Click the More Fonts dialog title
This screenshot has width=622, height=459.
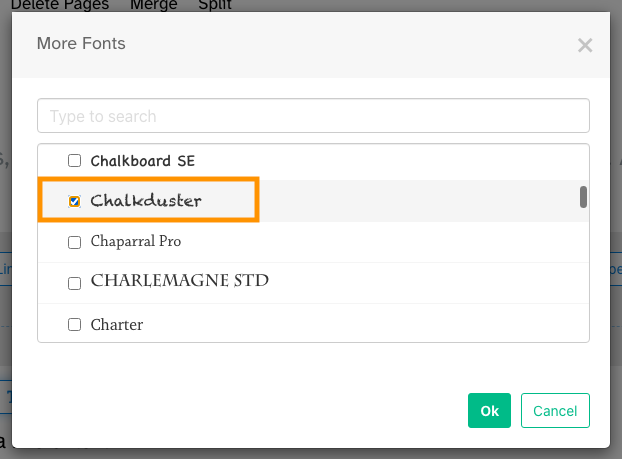point(81,44)
